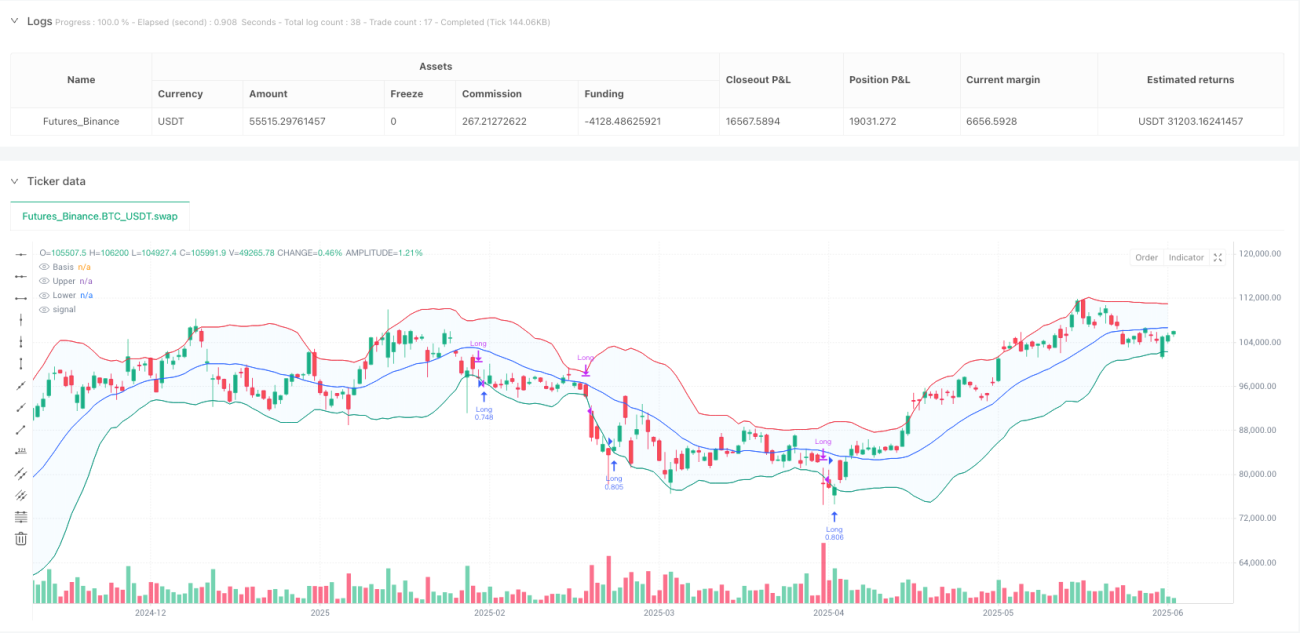Screen dimensions: 1300x633
Task: Collapse the Logs section
Action: coord(15,21)
